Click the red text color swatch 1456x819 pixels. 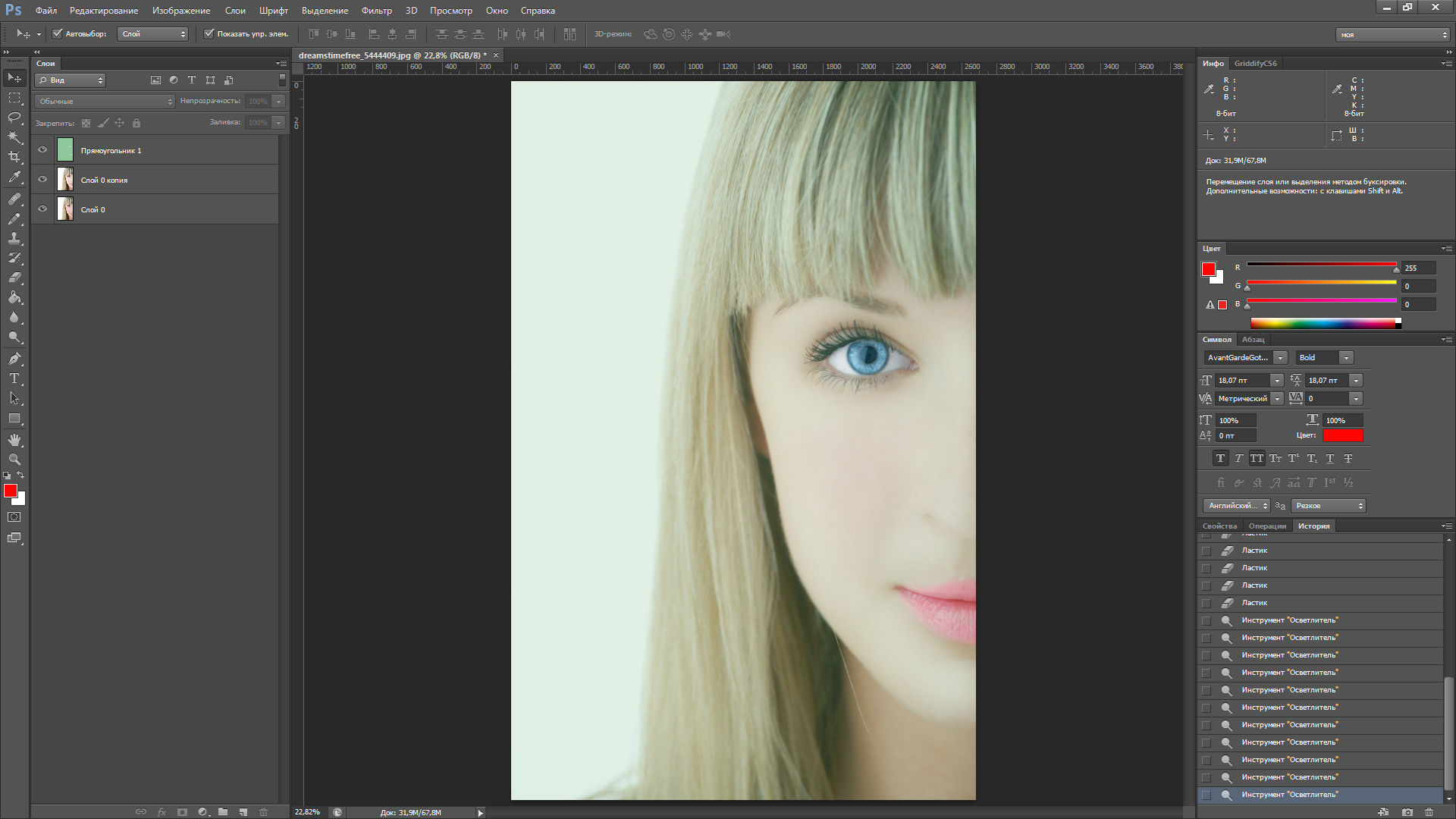(x=1342, y=435)
